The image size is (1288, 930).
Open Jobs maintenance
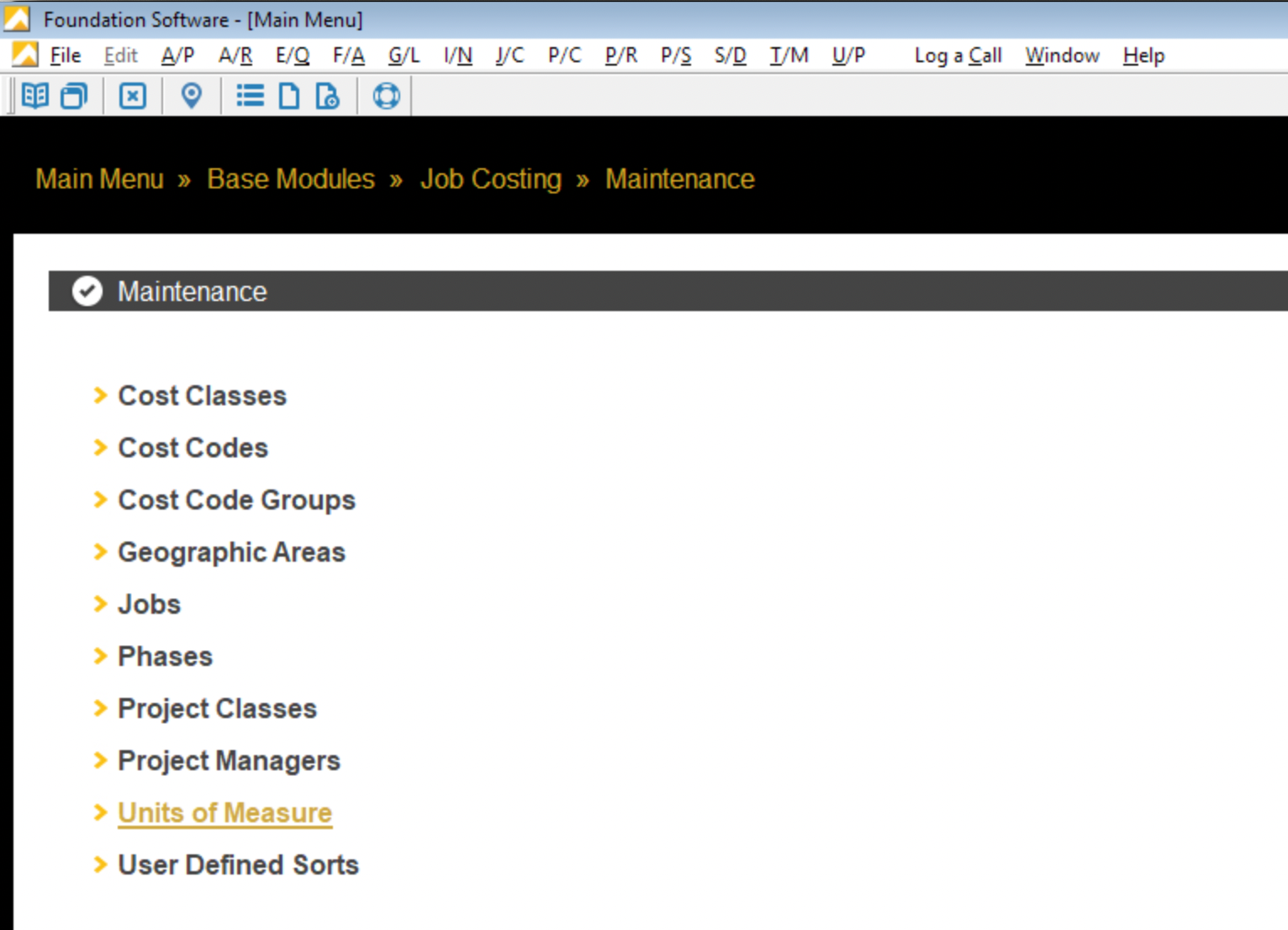[150, 604]
